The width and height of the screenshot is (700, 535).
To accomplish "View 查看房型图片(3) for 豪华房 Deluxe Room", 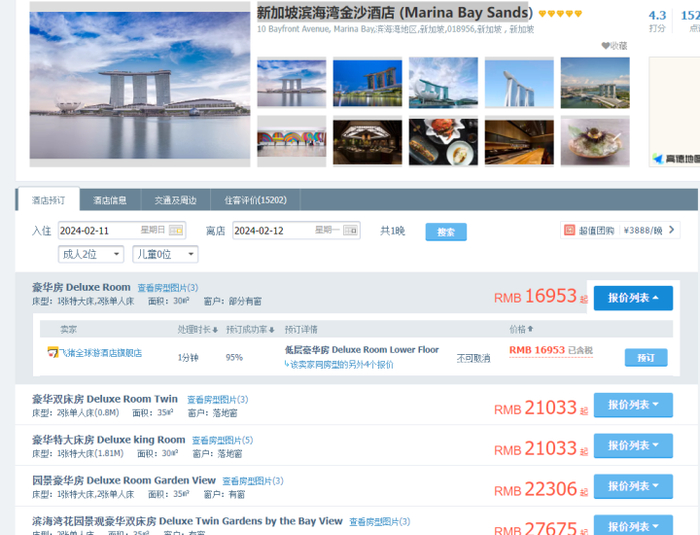I will point(168,288).
